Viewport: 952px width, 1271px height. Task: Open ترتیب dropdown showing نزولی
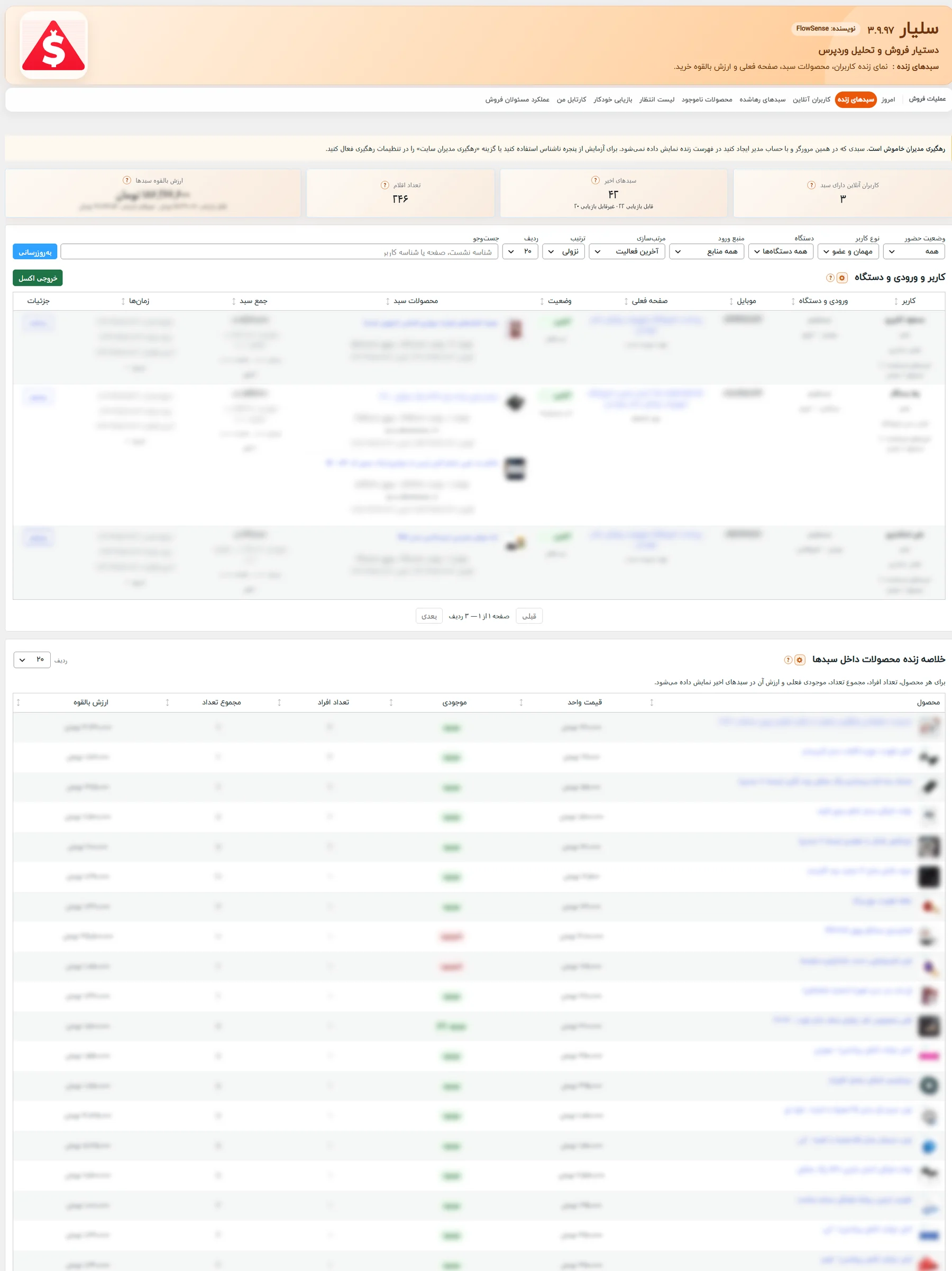click(x=563, y=251)
